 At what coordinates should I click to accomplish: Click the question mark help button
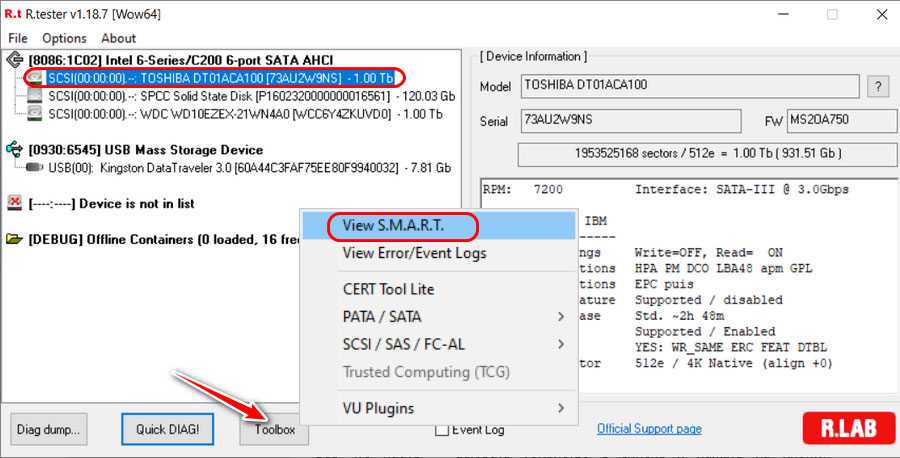(x=877, y=86)
